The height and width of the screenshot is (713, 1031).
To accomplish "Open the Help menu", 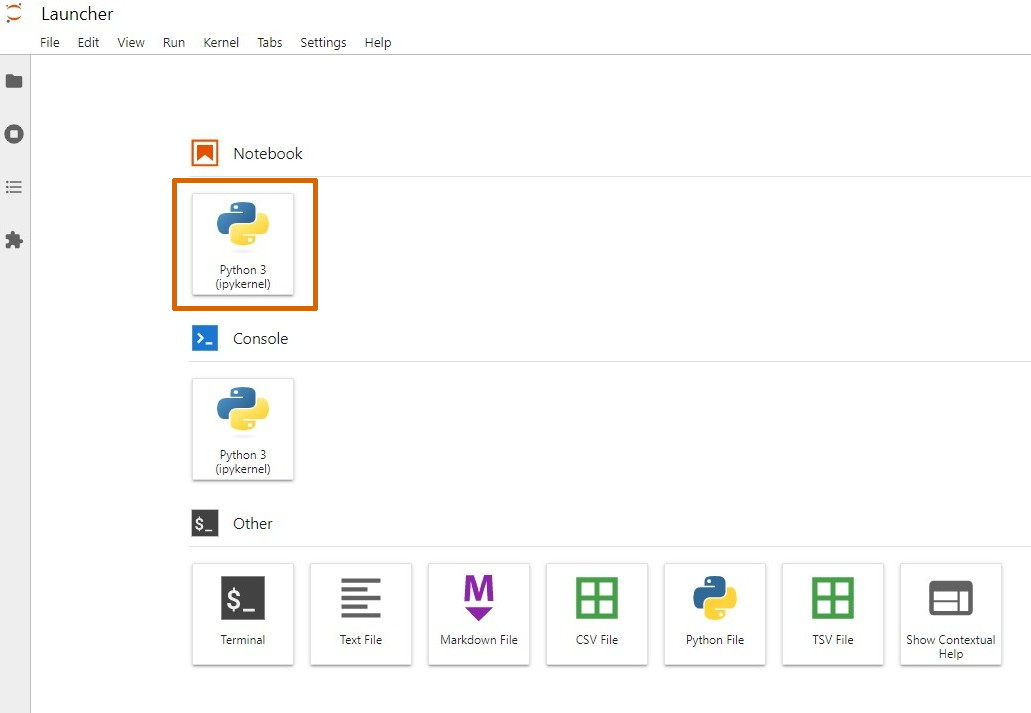I will tap(378, 42).
